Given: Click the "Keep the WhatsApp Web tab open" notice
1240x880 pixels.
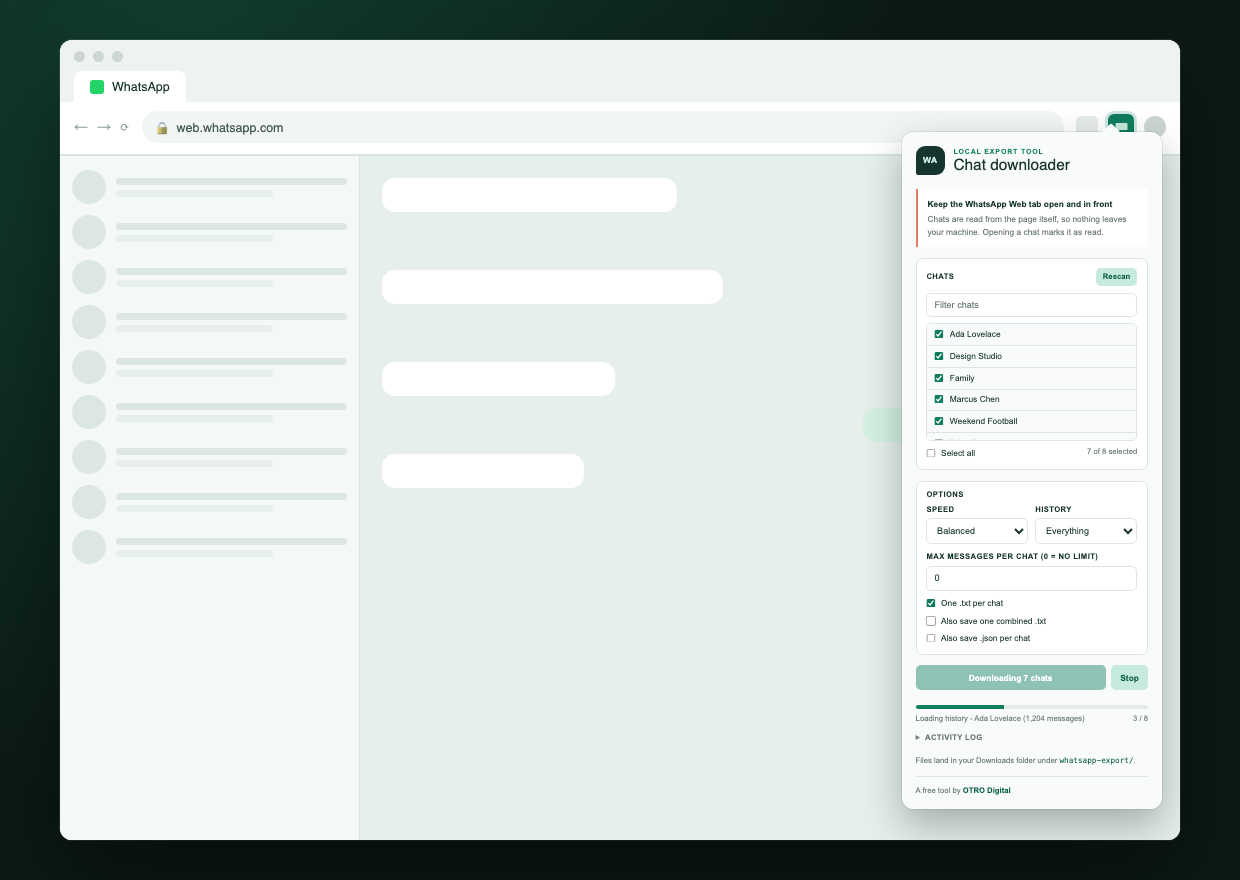Looking at the screenshot, I should coord(1032,218).
